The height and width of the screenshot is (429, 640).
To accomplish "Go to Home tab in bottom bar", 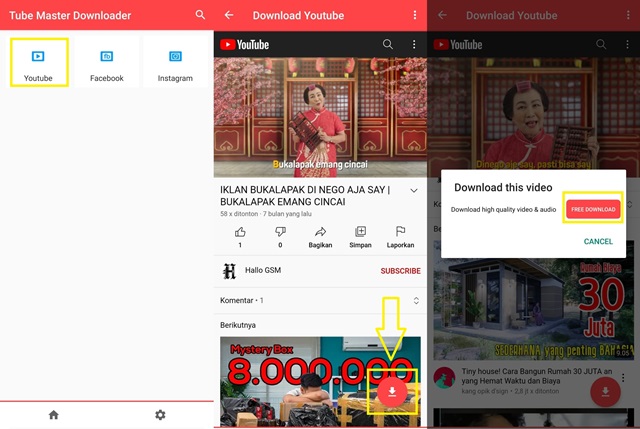I will (53, 415).
